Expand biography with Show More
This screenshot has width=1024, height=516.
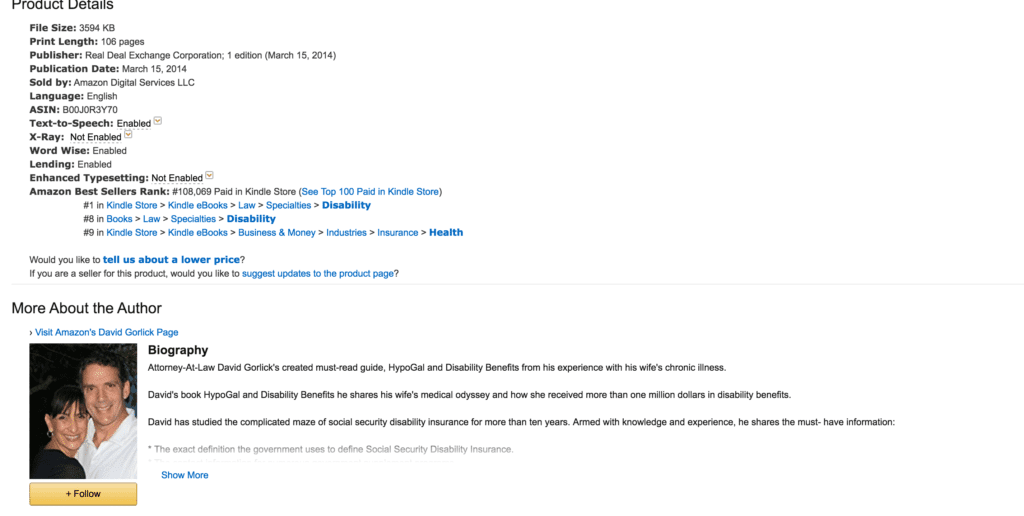[185, 475]
